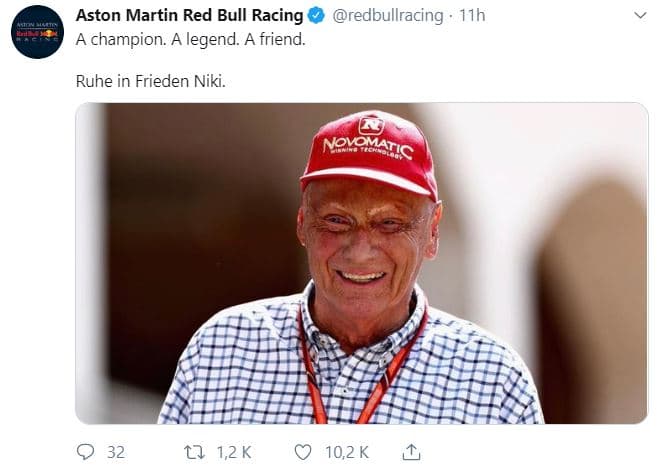Viewport: 659px width, 467px height.
Task: Expand the tweet options chevron menu
Action: (x=640, y=16)
